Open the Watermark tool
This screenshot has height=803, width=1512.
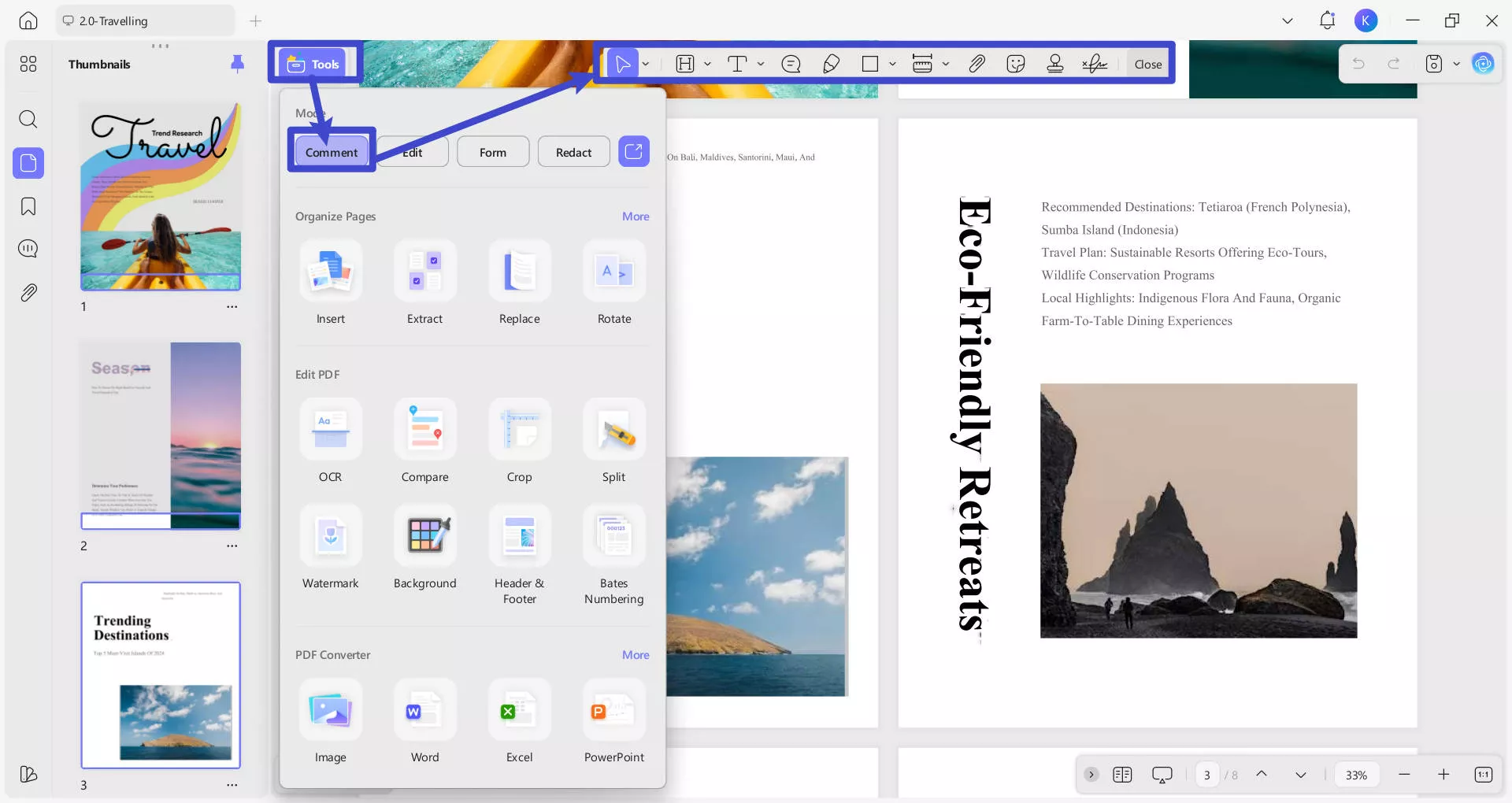point(331,536)
